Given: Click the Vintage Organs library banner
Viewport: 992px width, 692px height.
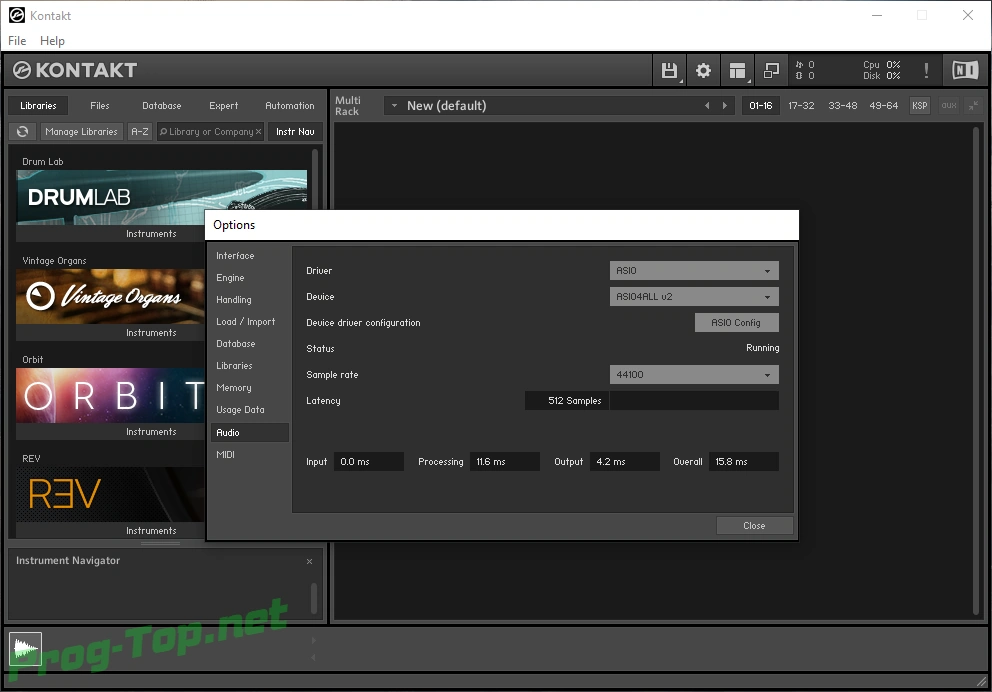Looking at the screenshot, I should point(110,297).
